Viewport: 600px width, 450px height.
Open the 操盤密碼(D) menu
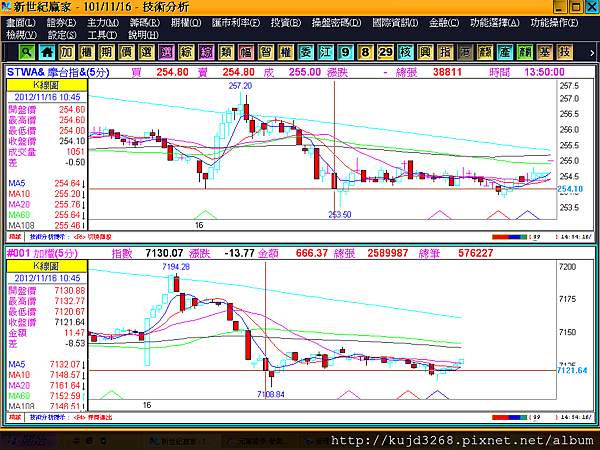click(336, 23)
